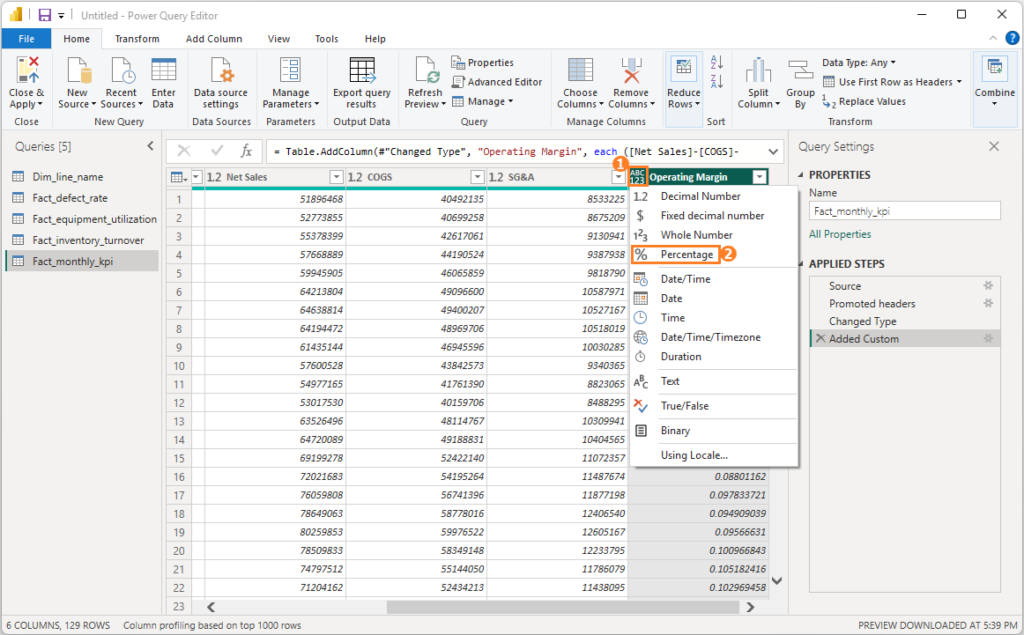Click the Replace Values button
Screen dimensions: 1024x635
coord(863,101)
